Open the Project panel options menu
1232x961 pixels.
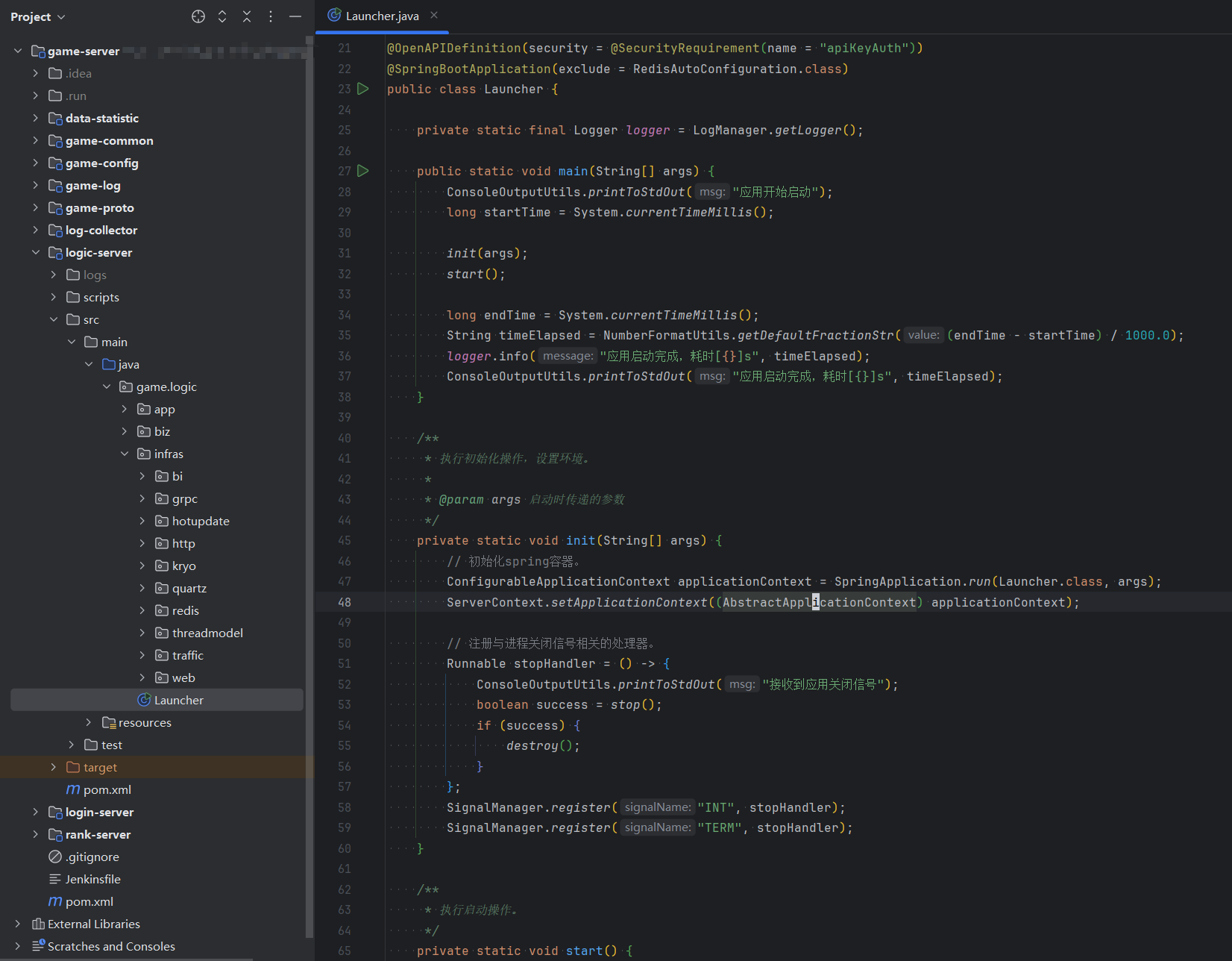(271, 16)
